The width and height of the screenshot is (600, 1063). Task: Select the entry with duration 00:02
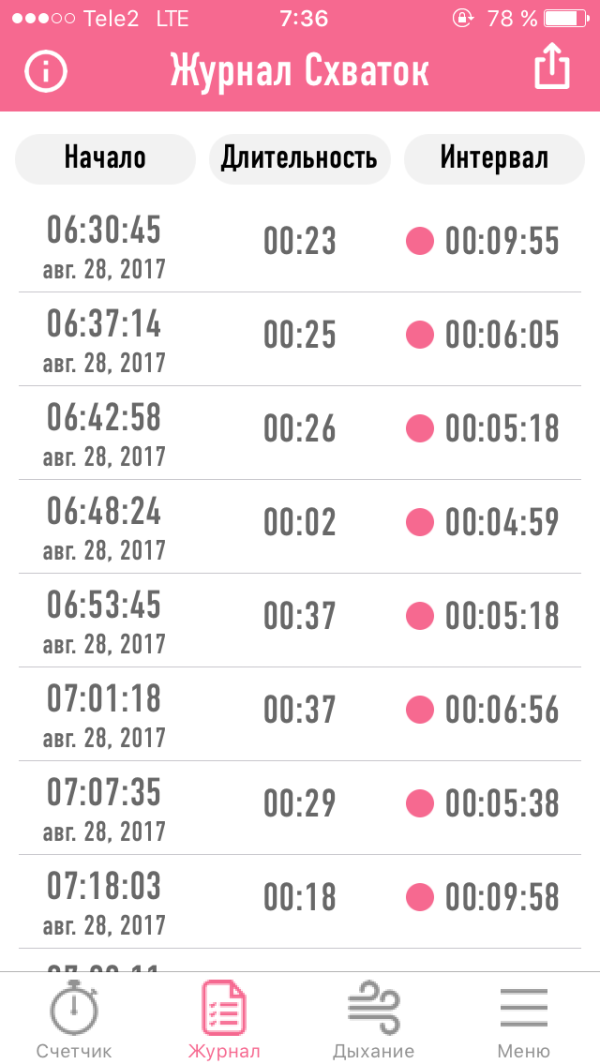tap(300, 527)
